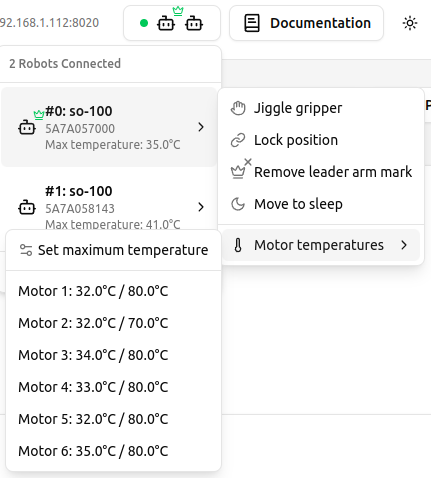Screen dimensions: 431x478
Task: Click the book icon in Documentation button
Action: click(x=252, y=23)
